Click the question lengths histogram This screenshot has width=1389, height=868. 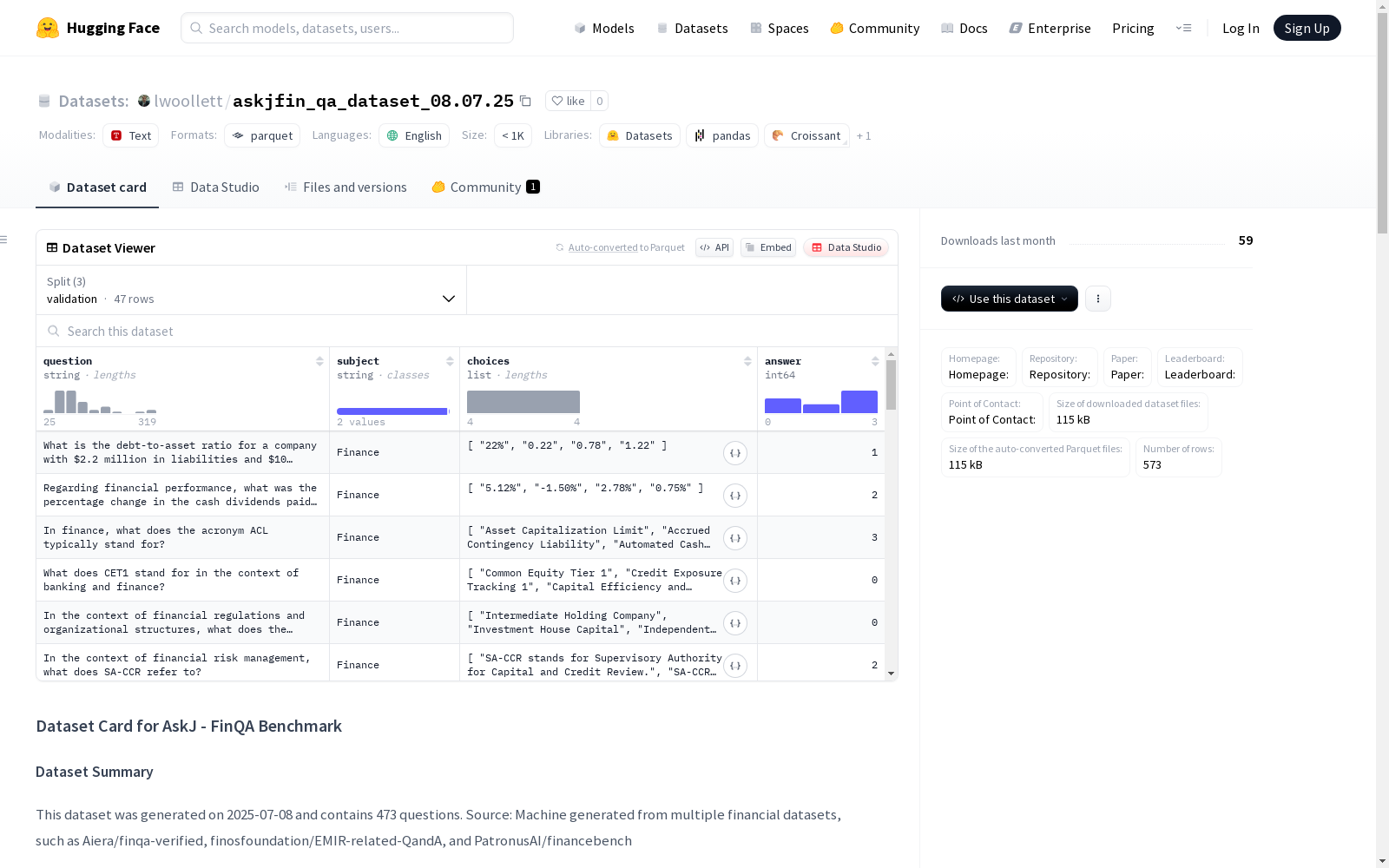100,402
